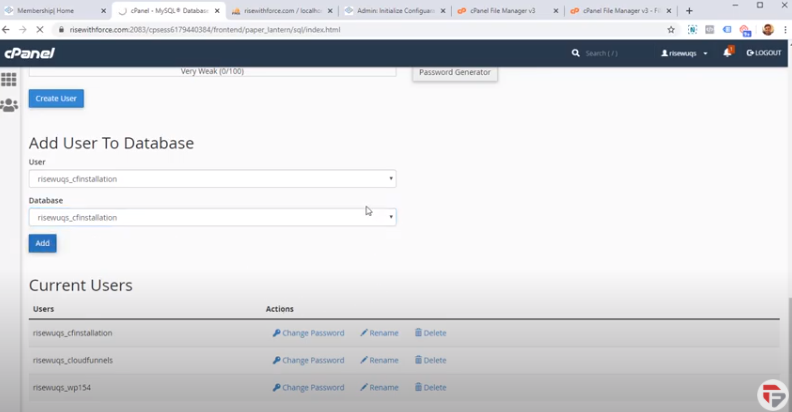Open the Password Generator

point(454,72)
